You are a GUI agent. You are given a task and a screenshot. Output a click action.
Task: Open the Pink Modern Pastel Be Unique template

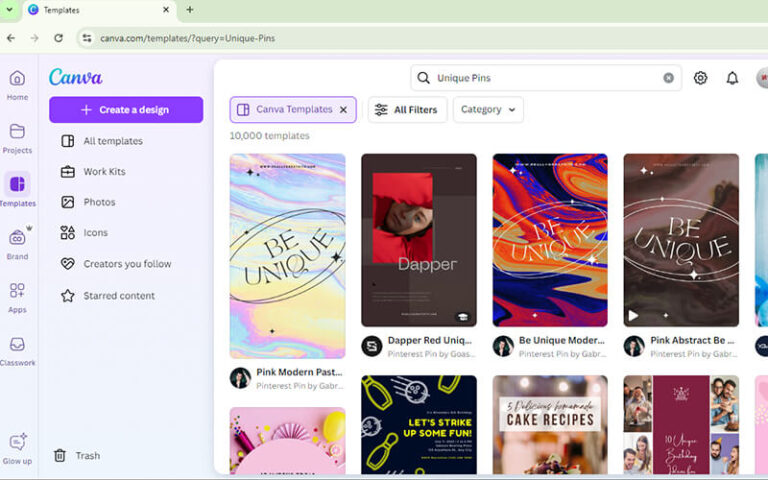[x=288, y=256]
